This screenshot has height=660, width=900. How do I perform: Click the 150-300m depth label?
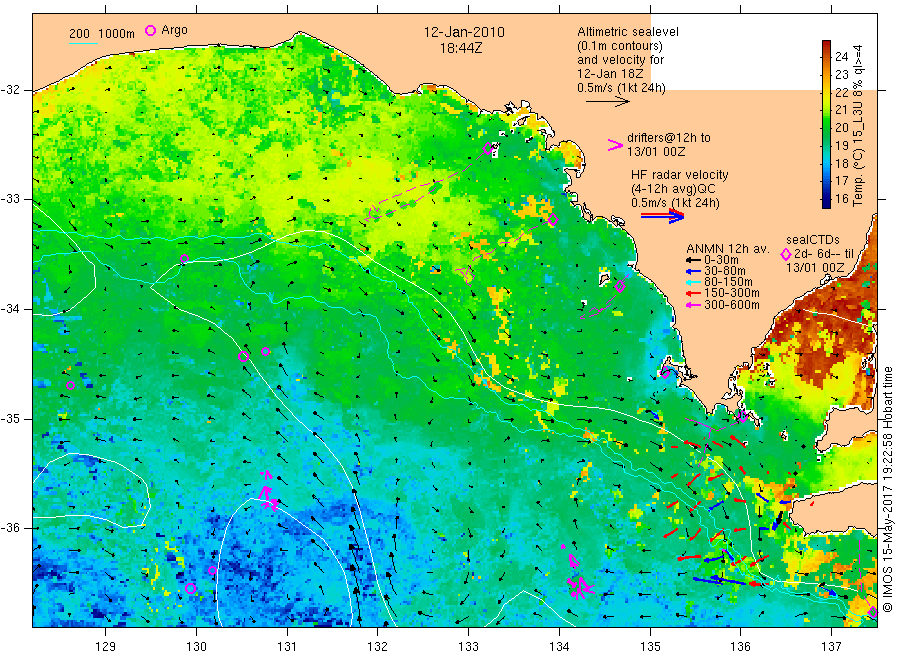732,293
